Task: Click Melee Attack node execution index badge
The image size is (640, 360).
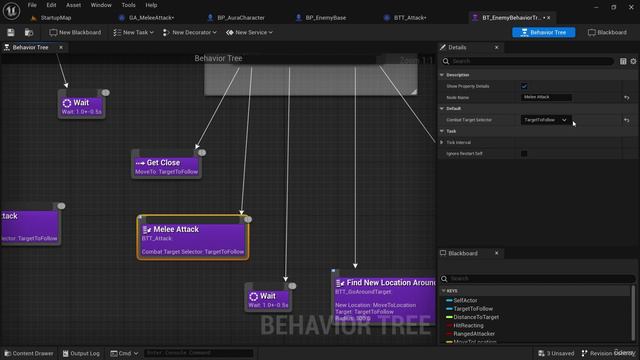Action: pyautogui.click(x=247, y=220)
